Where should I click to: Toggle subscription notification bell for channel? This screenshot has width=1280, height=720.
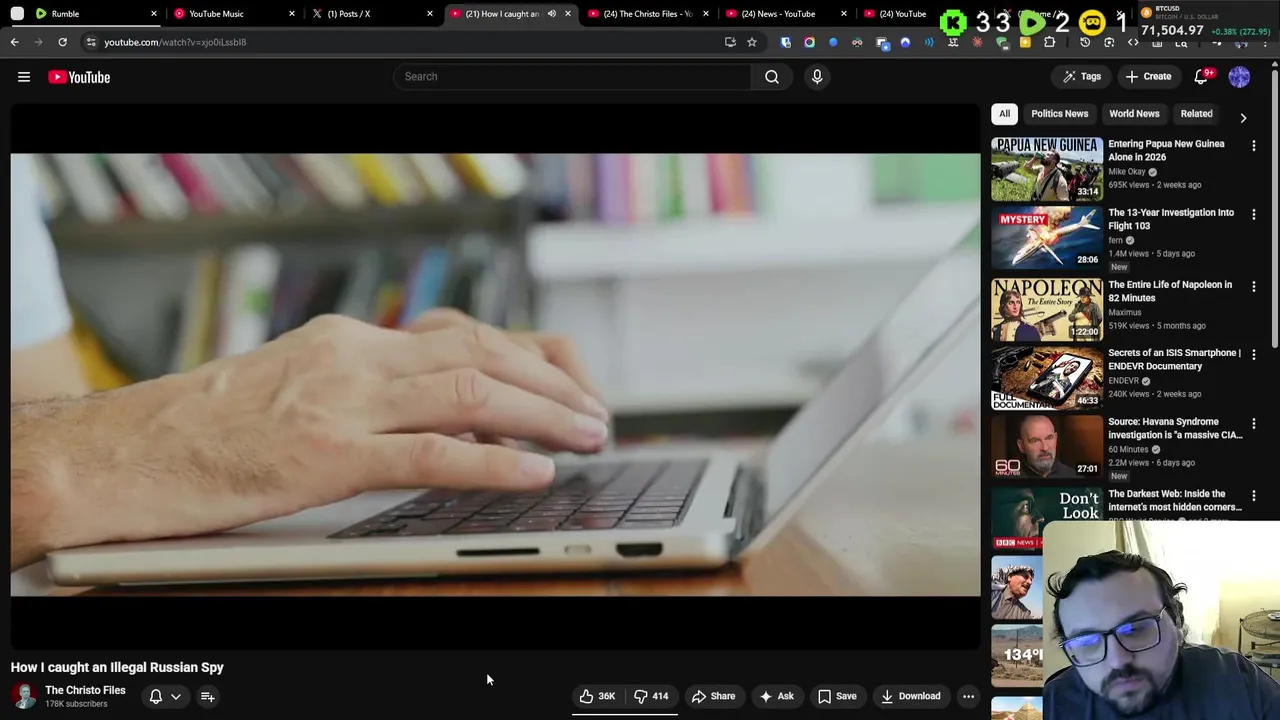point(156,697)
